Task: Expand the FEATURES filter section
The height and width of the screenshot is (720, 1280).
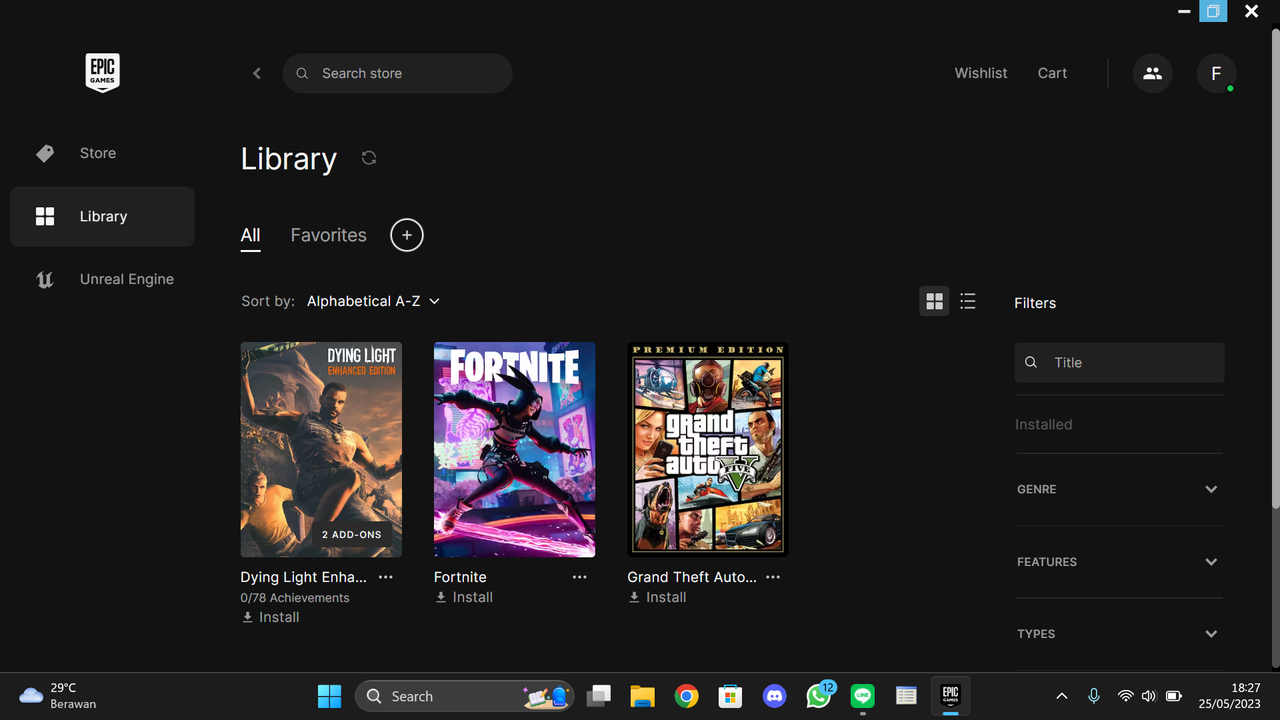Action: click(1119, 562)
